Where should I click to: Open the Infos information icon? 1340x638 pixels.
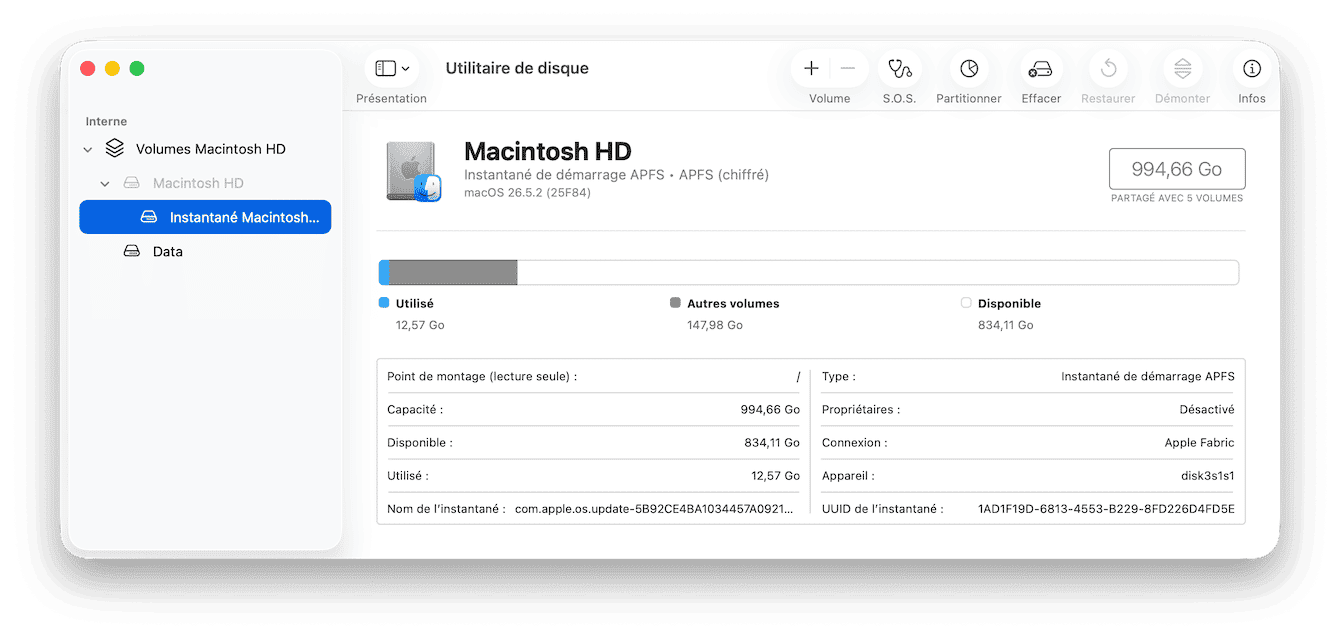(1251, 68)
